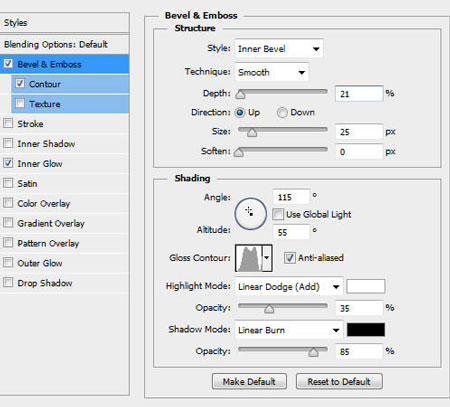
Task: Toggle the Bevel & Emboss checkbox
Action: tap(8, 63)
